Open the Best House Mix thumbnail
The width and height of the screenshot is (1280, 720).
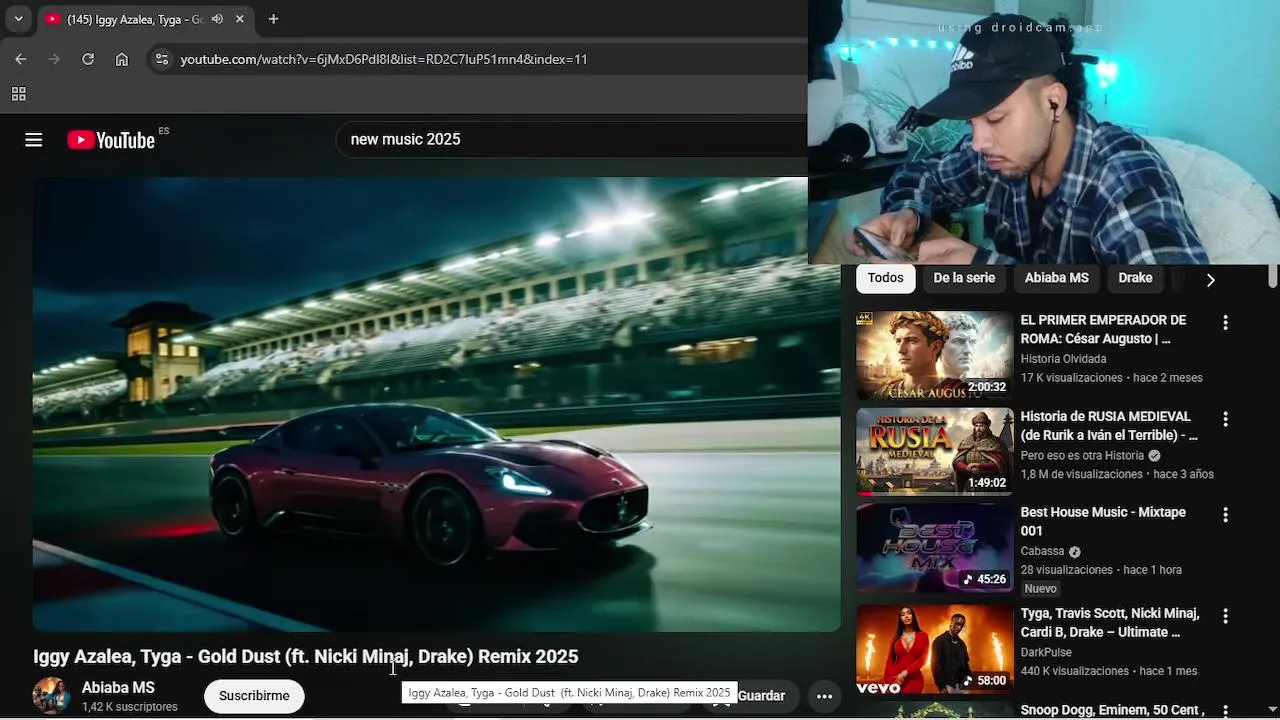(x=935, y=548)
